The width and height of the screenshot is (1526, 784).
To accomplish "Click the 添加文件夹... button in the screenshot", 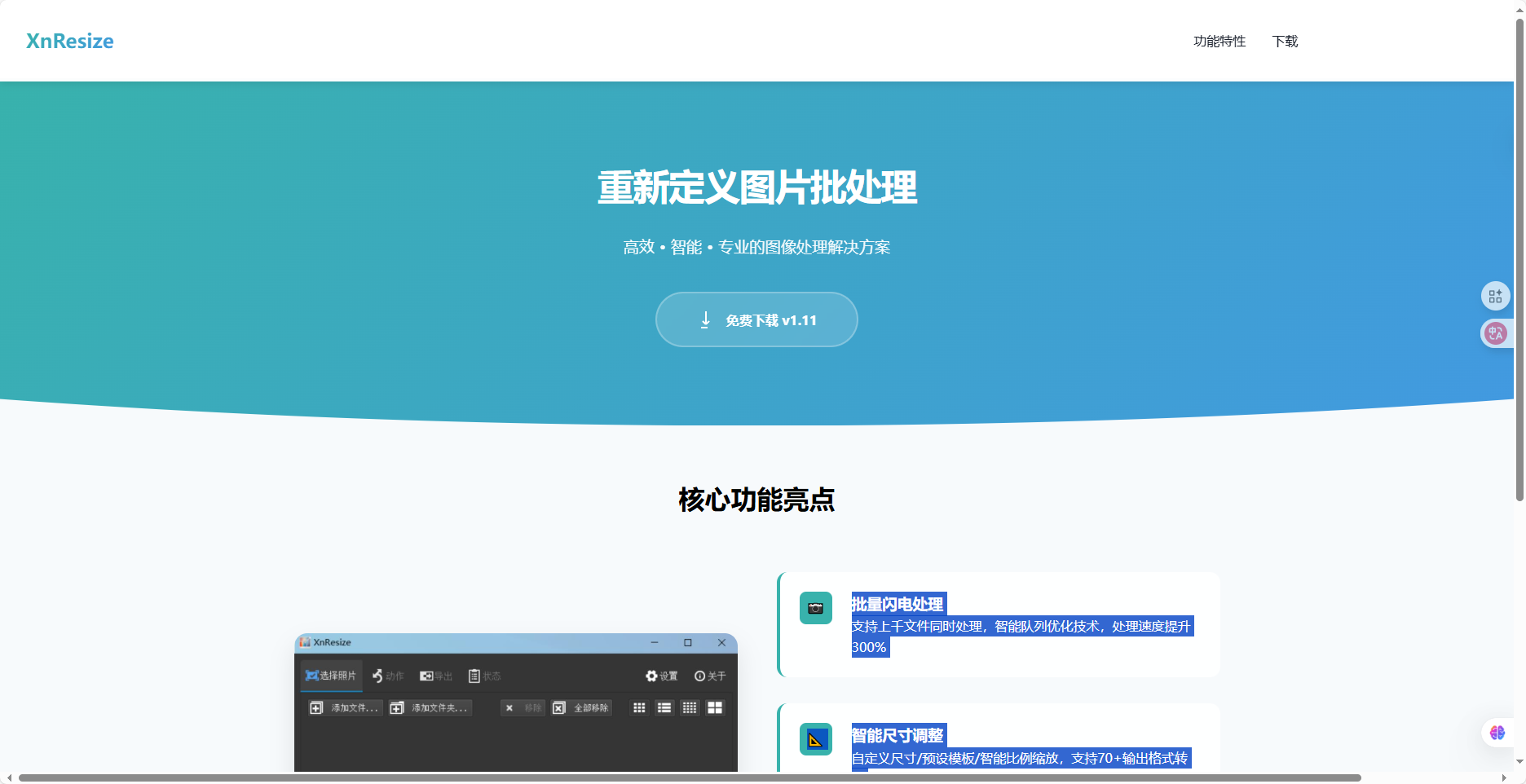I will (x=430, y=707).
